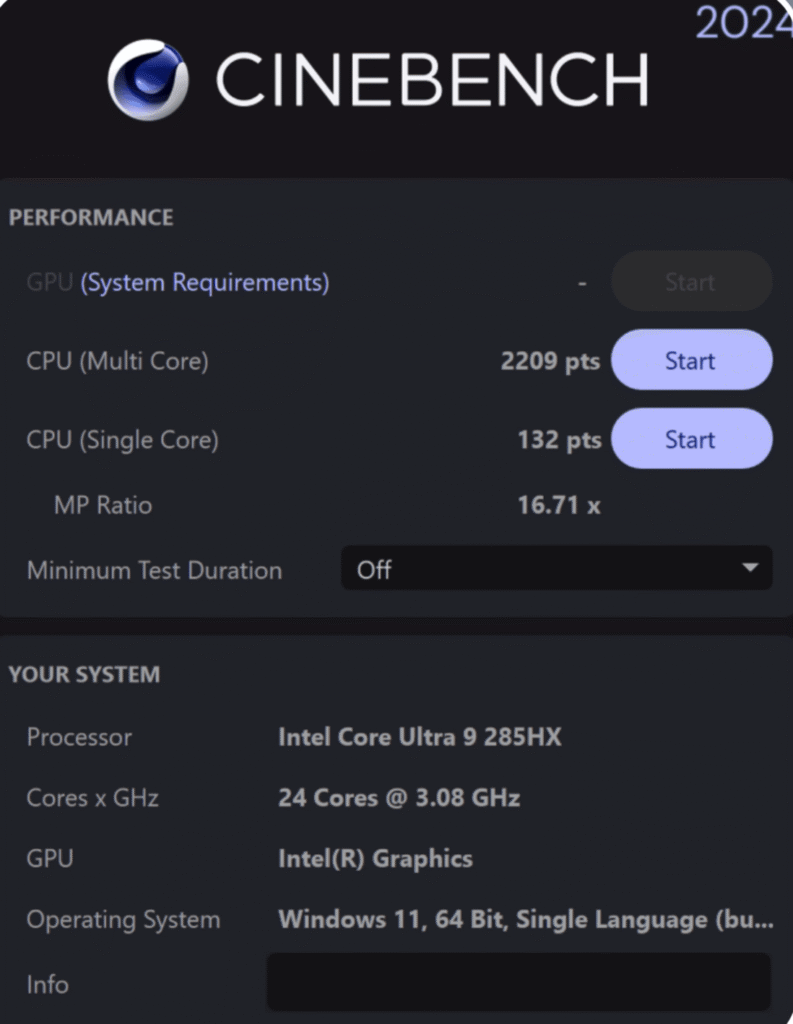Click the CPU (Multi Core) label
This screenshot has width=793, height=1024.
tap(118, 361)
